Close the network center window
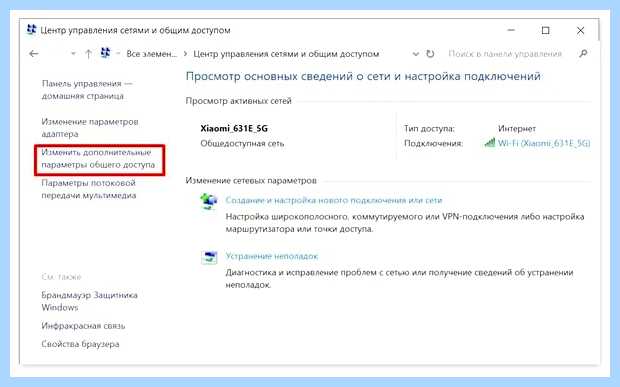This screenshot has width=620, height=387. (580, 30)
